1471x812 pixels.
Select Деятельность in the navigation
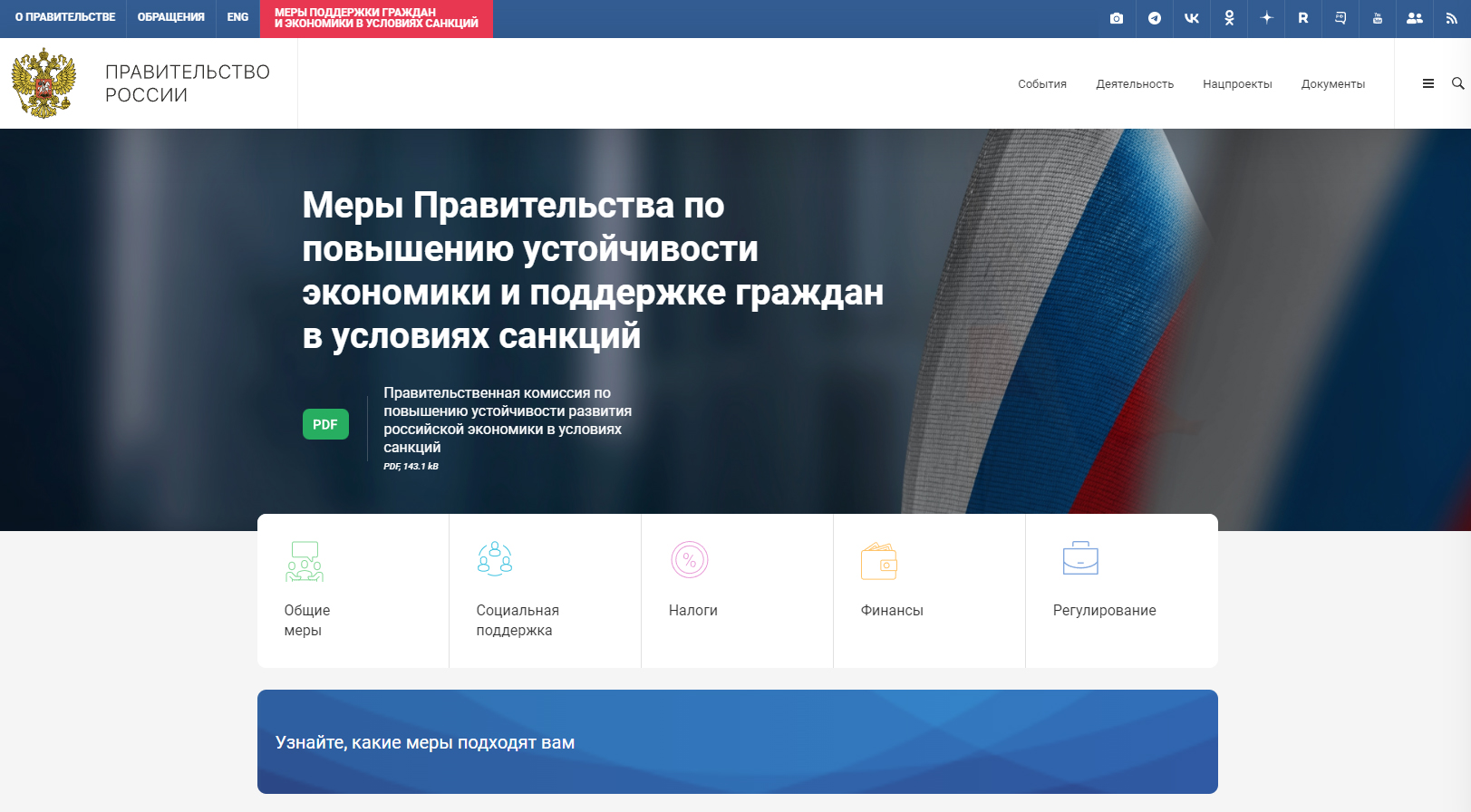coord(1135,84)
